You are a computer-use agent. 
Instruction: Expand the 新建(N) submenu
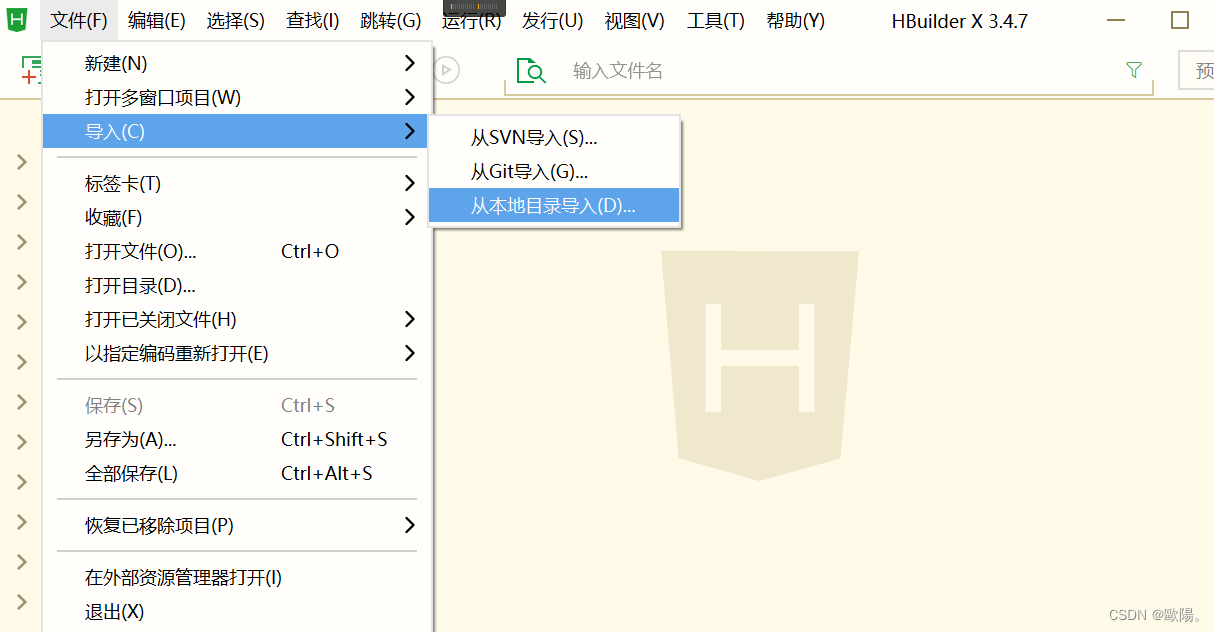coord(236,63)
